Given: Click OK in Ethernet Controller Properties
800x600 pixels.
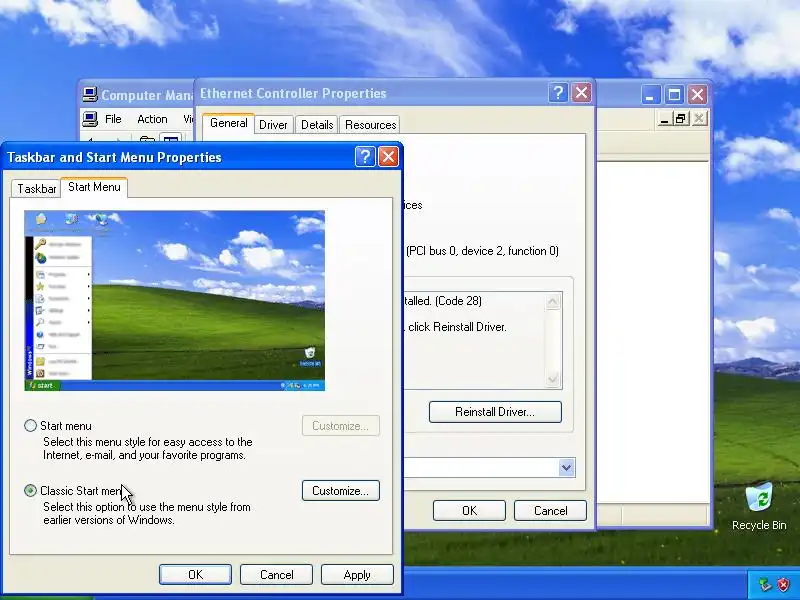Looking at the screenshot, I should (469, 511).
